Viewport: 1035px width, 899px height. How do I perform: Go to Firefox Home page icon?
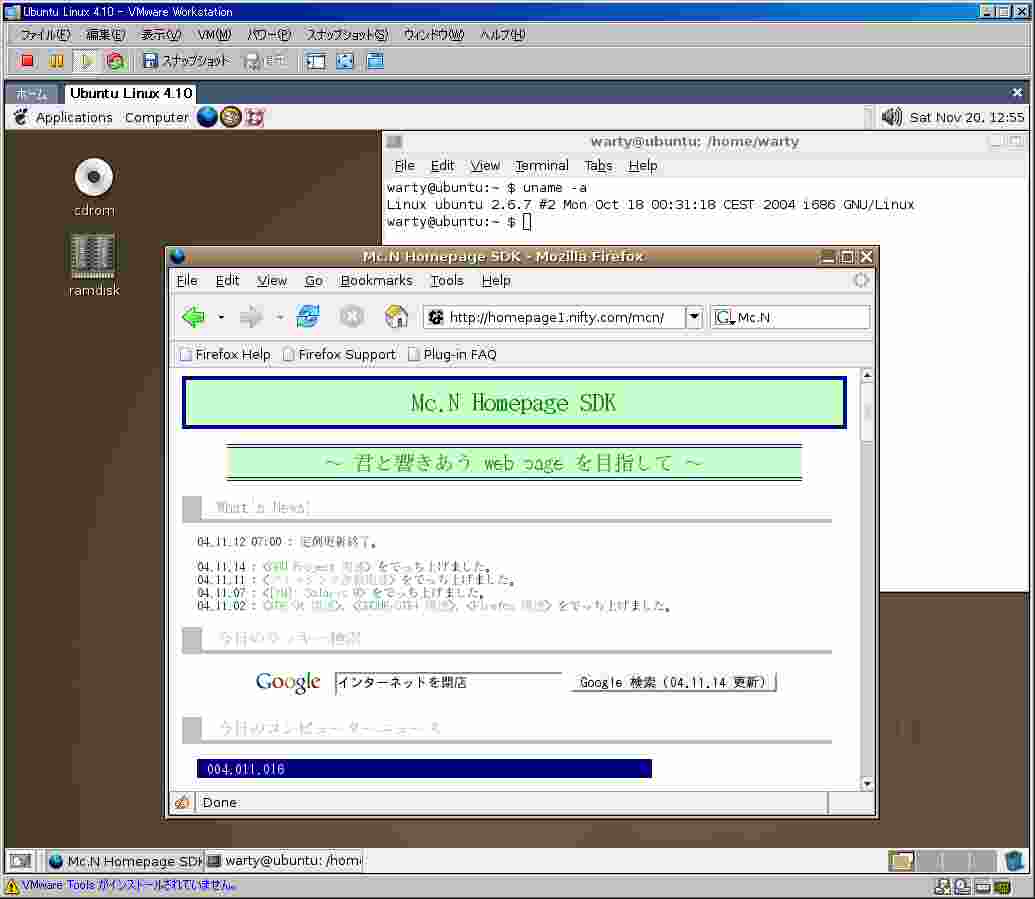[397, 318]
